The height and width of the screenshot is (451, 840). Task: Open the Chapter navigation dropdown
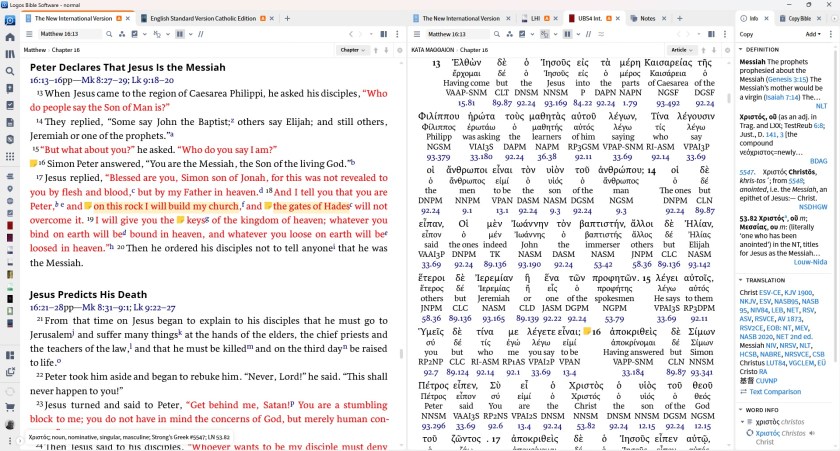(x=351, y=49)
